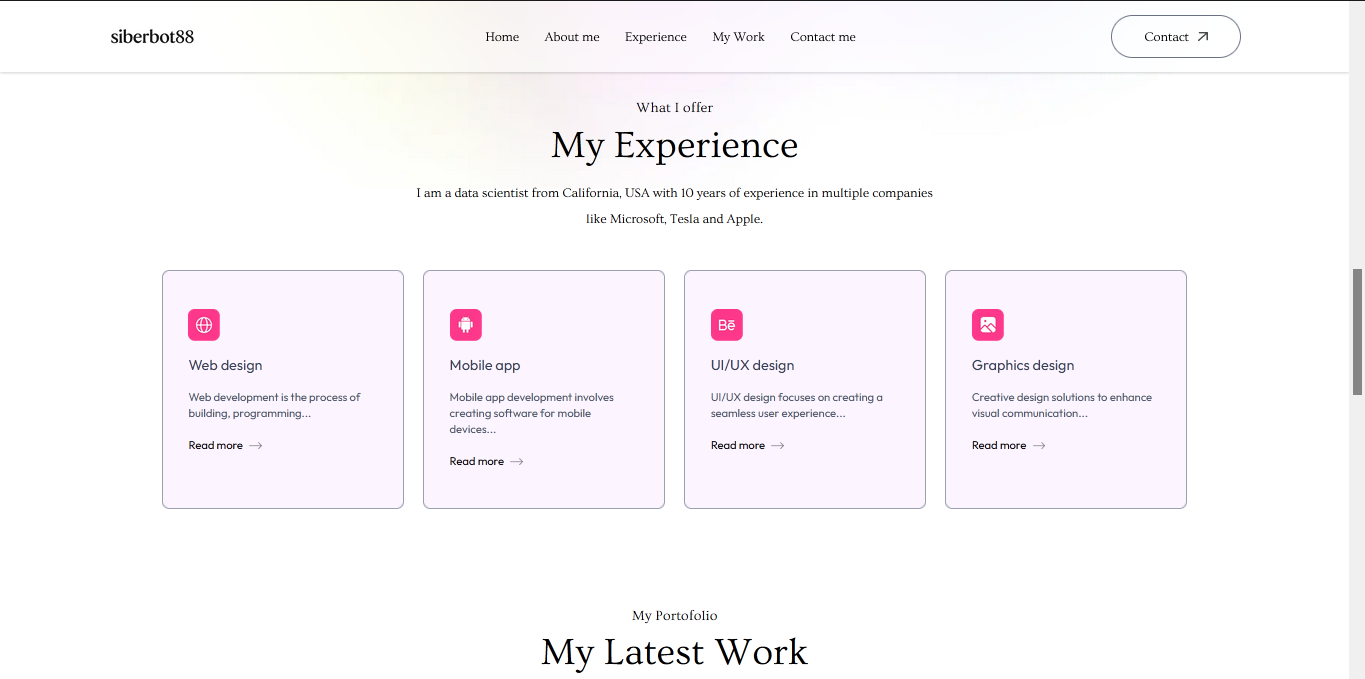Select Experience in the top navigation
This screenshot has width=1365, height=679.
click(x=656, y=37)
